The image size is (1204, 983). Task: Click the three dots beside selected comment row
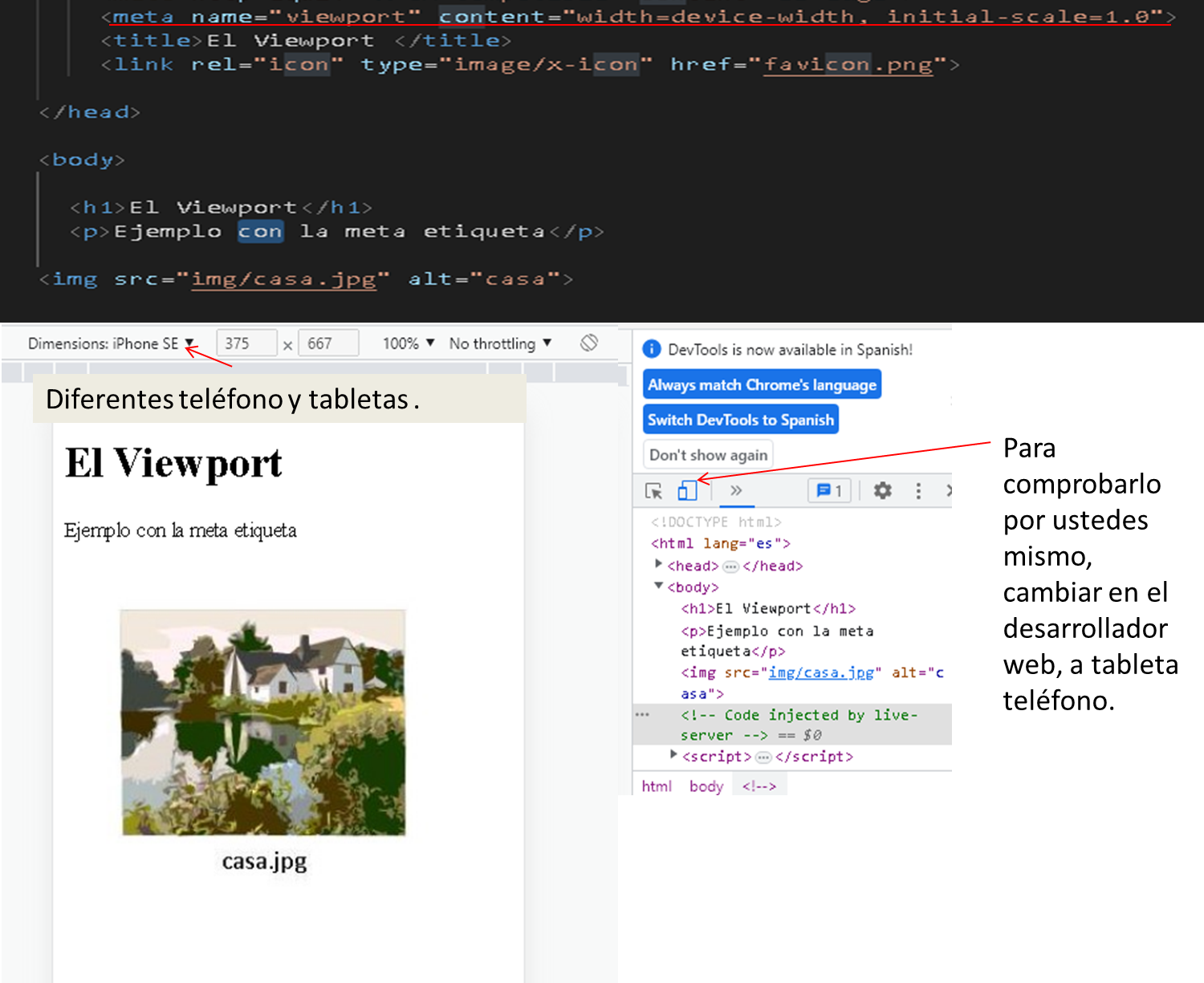(642, 714)
